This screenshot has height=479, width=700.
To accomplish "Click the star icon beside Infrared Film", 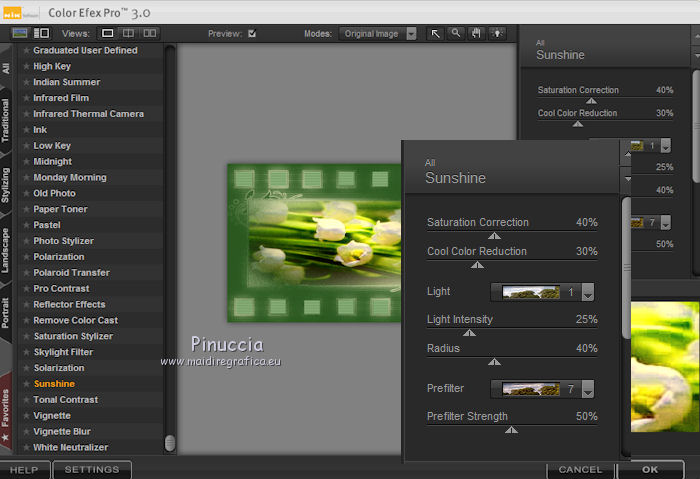I will 26,98.
